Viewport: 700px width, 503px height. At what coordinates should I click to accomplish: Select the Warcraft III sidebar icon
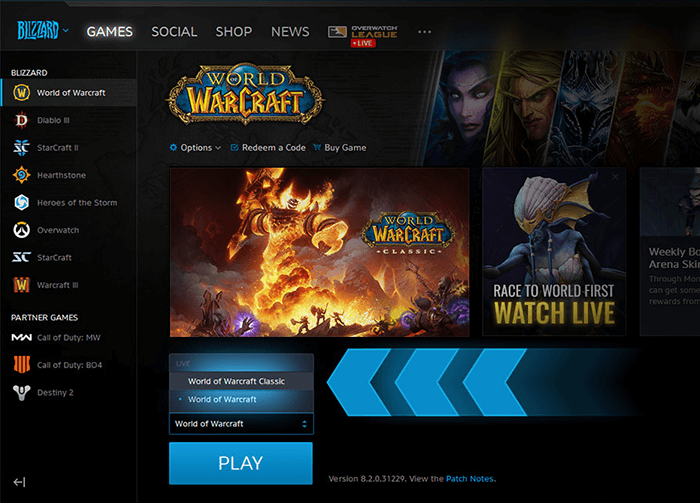(x=21, y=285)
